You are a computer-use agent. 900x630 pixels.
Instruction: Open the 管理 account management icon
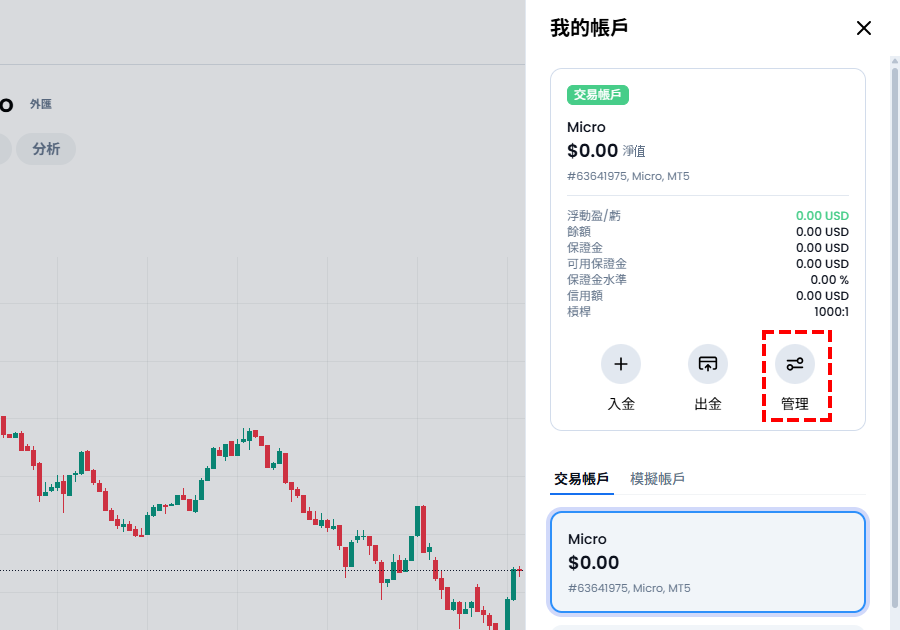point(795,364)
